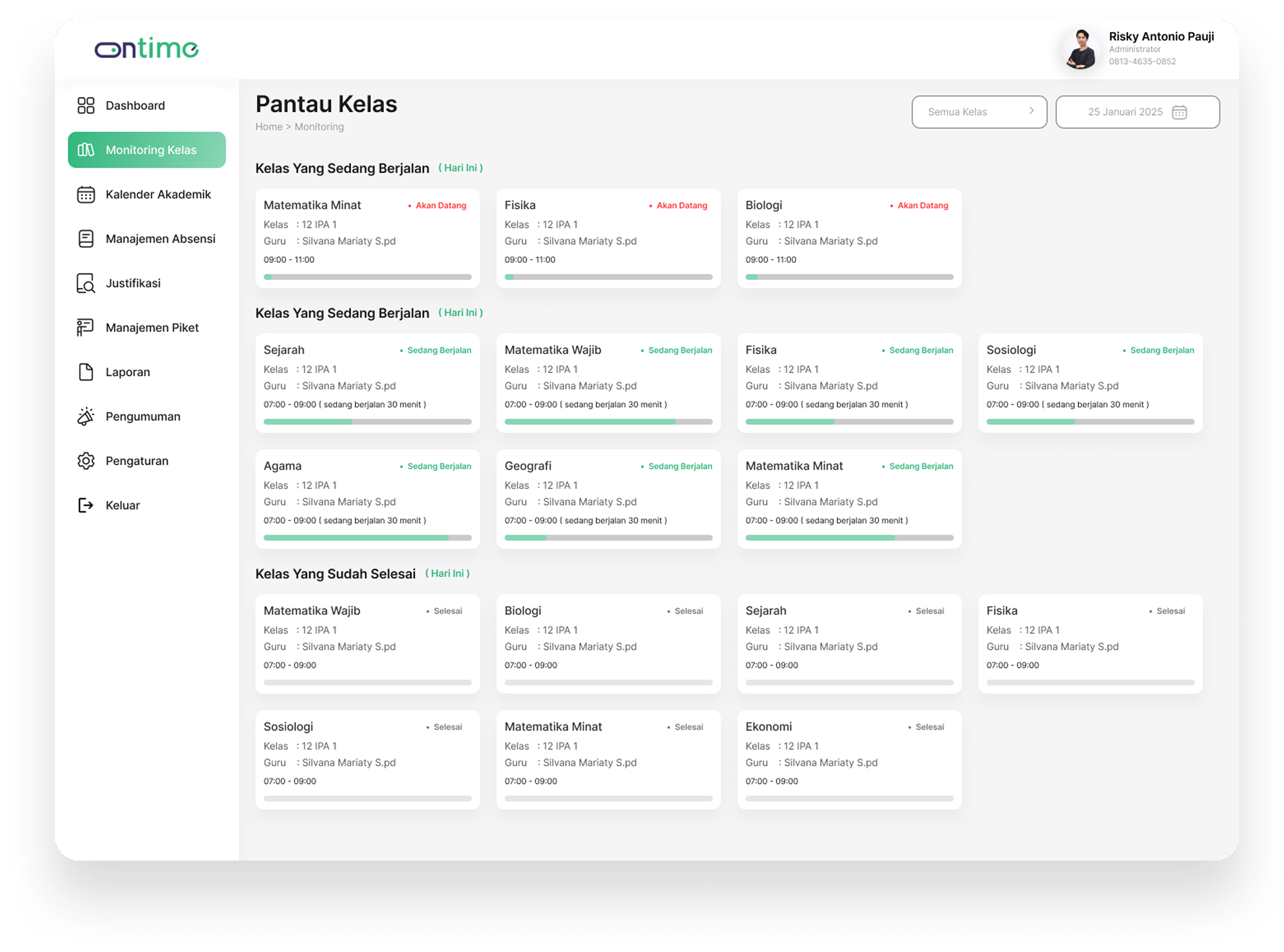Click phone number 0813-4635-0852
Viewport: 1284px width, 952px height.
[x=1142, y=61]
